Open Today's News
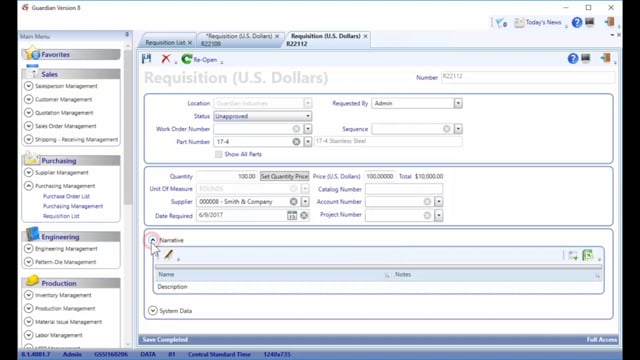This screenshot has height=360, width=640. coord(538,22)
